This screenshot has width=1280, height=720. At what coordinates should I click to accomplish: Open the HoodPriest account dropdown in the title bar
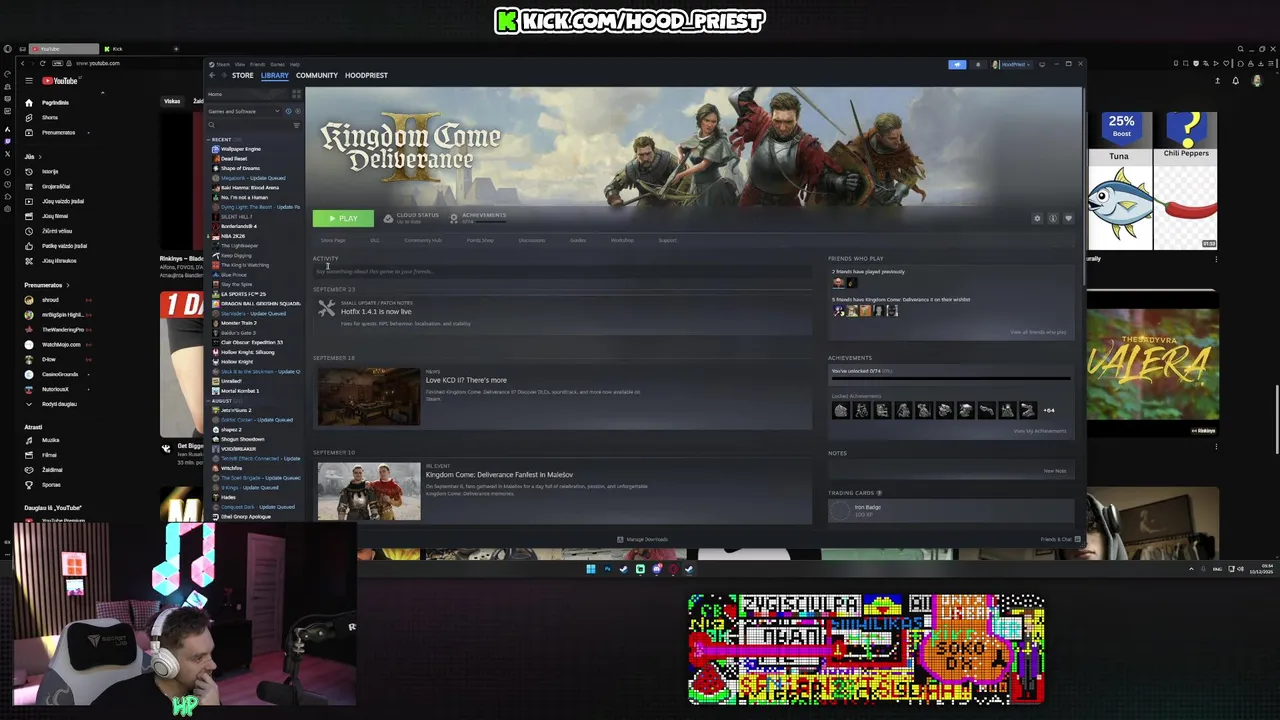(x=1010, y=64)
